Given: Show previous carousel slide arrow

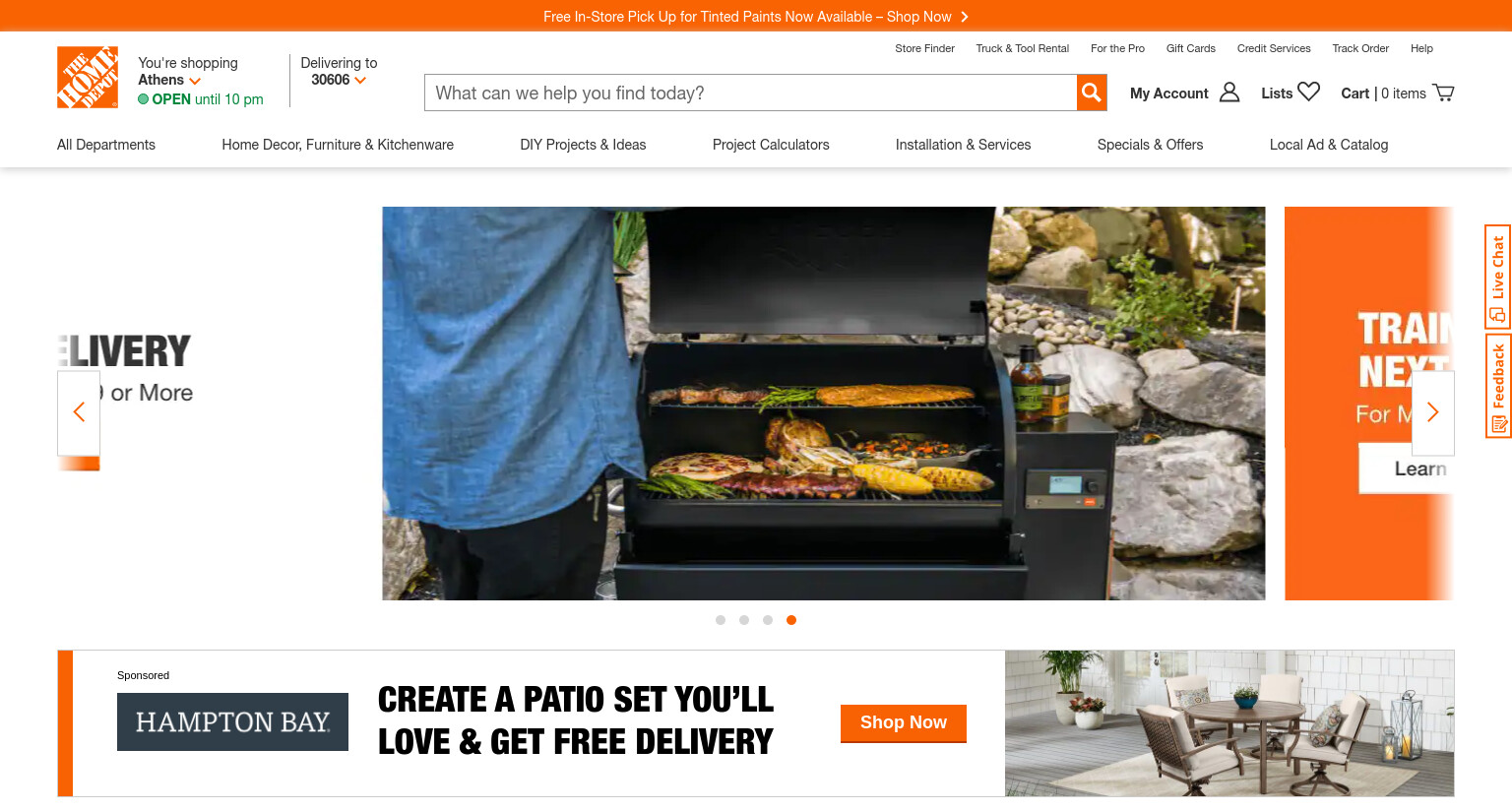Looking at the screenshot, I should pos(79,412).
